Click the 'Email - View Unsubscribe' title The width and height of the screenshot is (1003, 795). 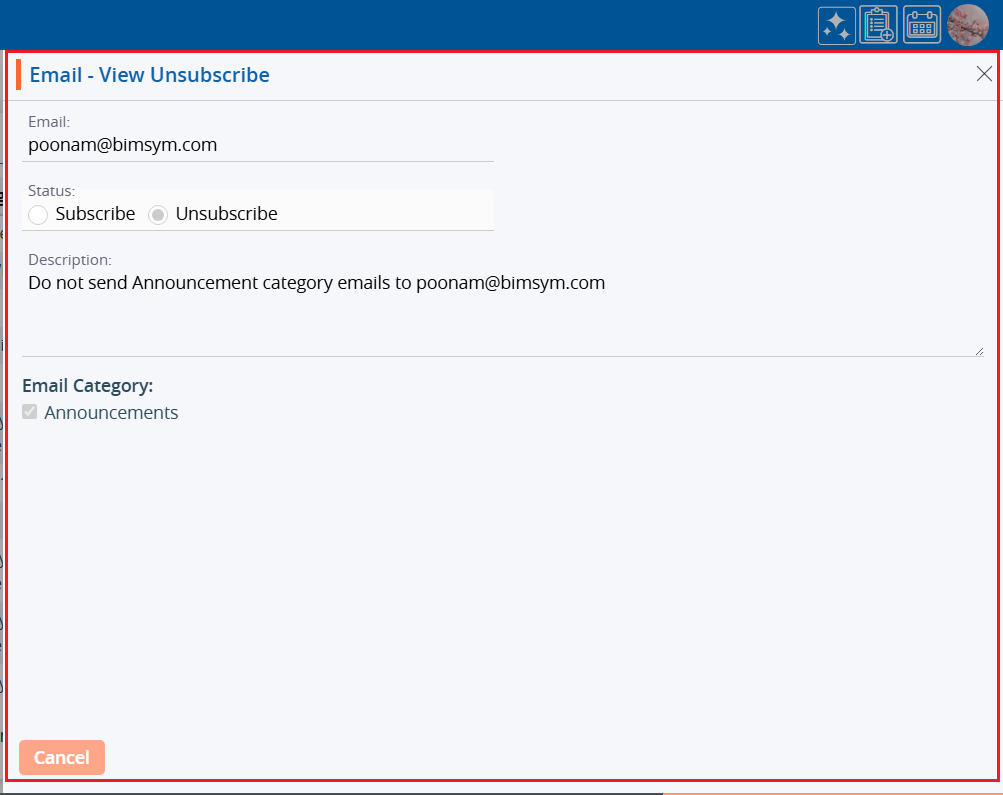point(149,75)
